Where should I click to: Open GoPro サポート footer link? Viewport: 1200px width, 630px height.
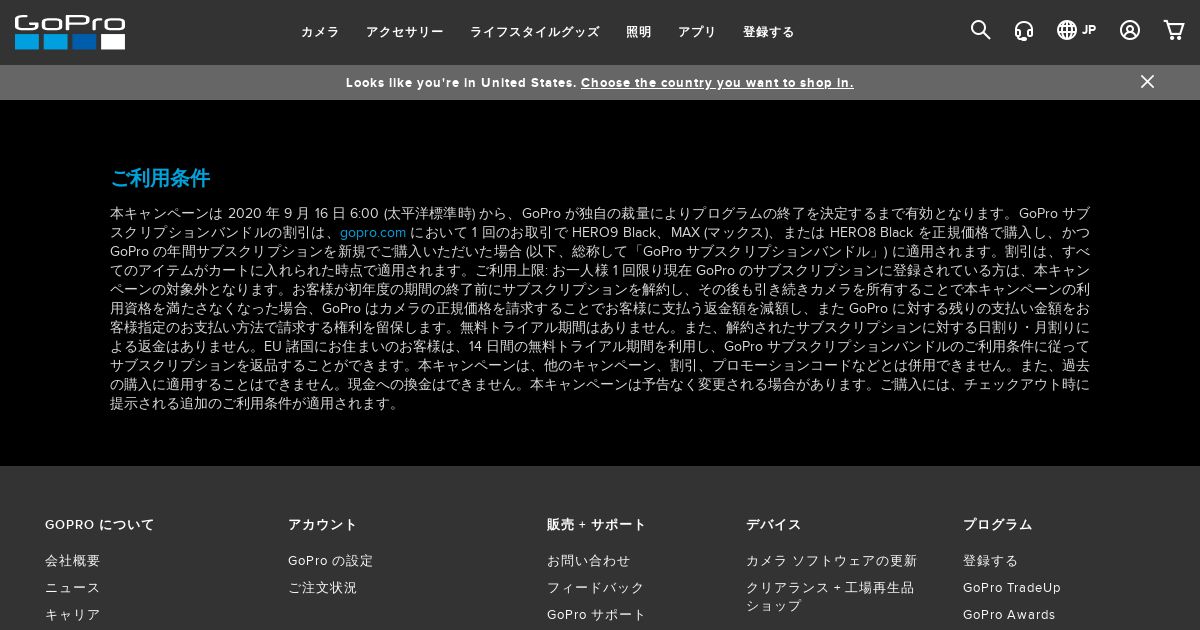[597, 615]
